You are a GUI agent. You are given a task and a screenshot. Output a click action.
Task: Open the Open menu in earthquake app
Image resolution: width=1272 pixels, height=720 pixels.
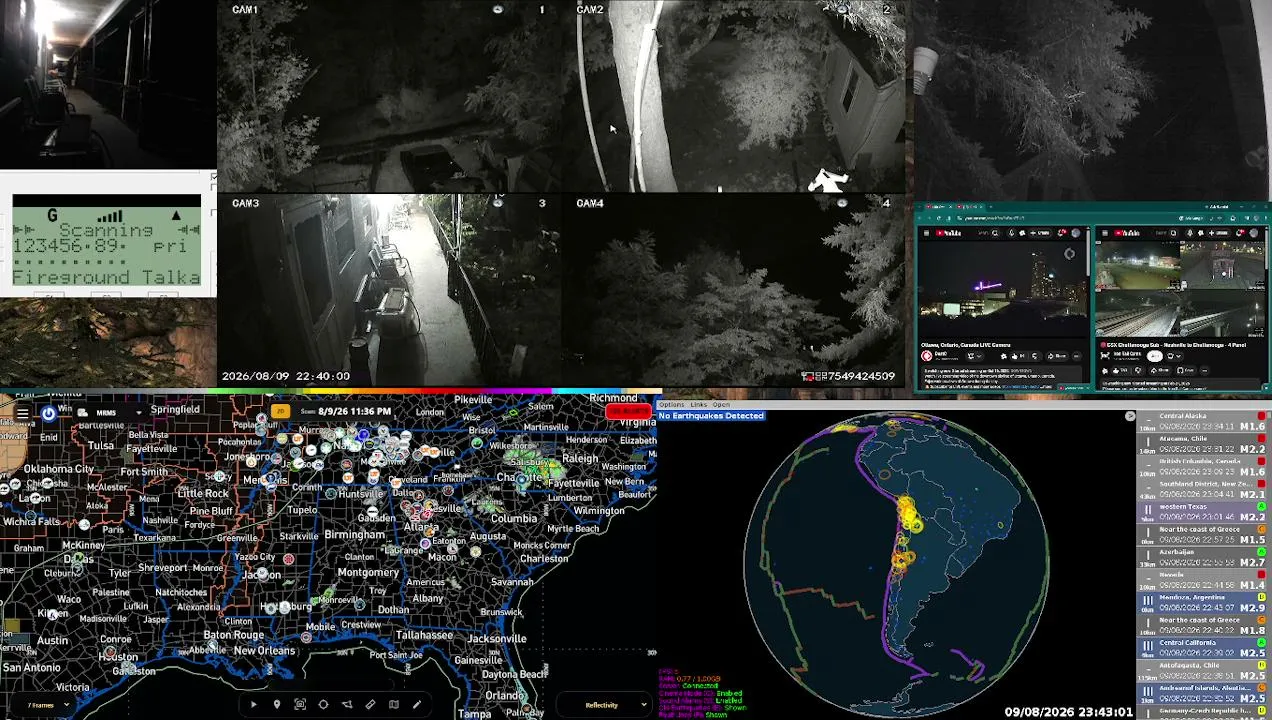pyautogui.click(x=720, y=404)
